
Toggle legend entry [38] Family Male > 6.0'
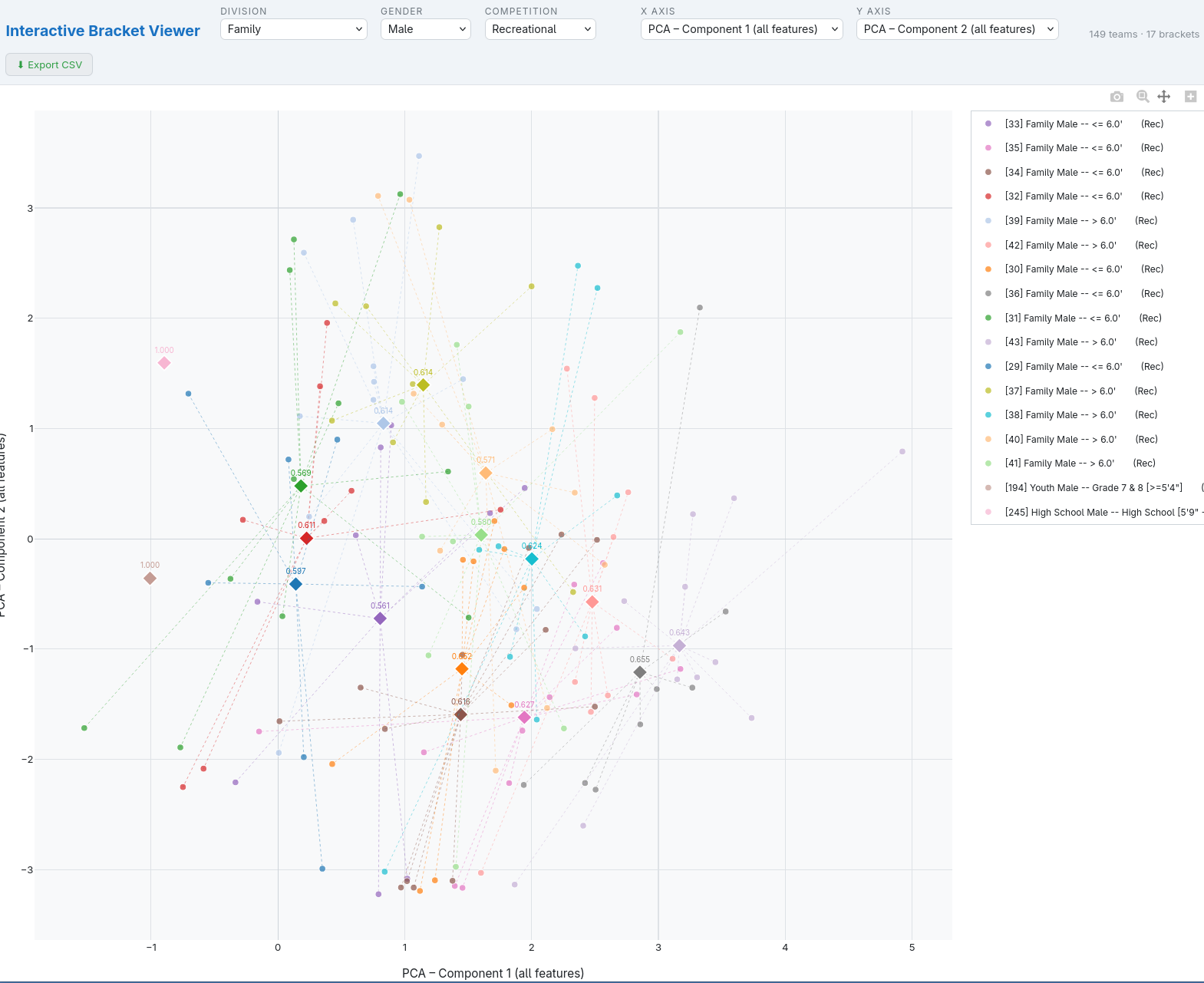point(1088,415)
